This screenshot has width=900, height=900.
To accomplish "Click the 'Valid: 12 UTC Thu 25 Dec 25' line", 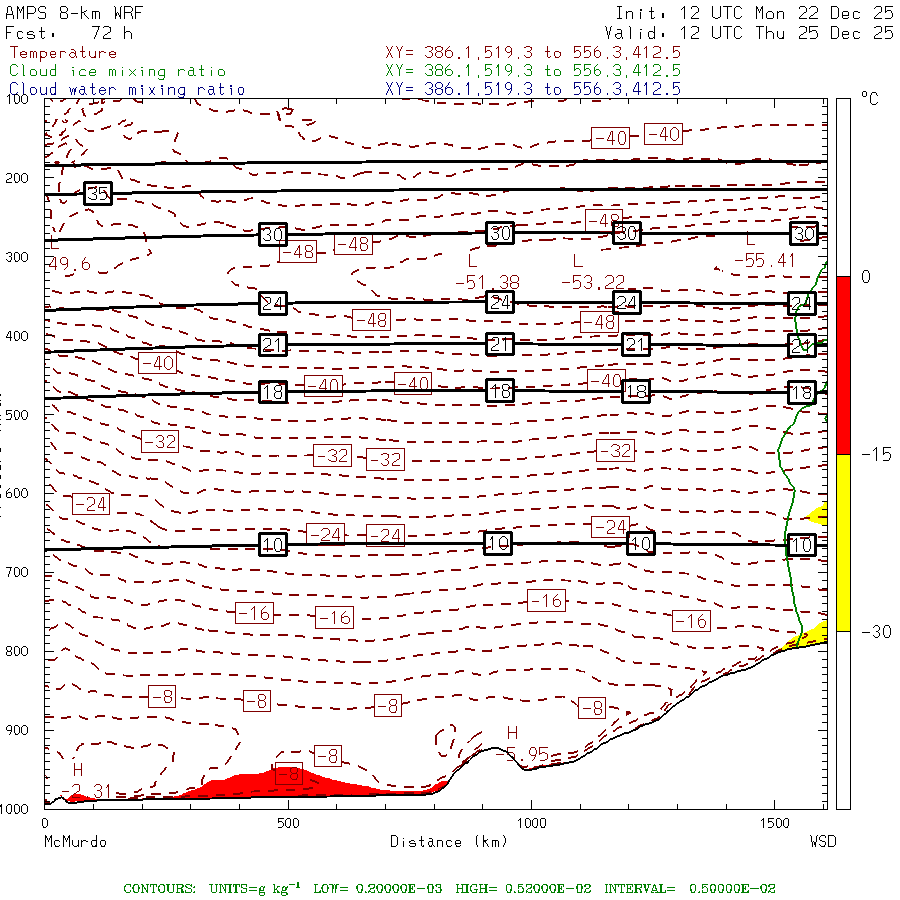I will (x=749, y=33).
